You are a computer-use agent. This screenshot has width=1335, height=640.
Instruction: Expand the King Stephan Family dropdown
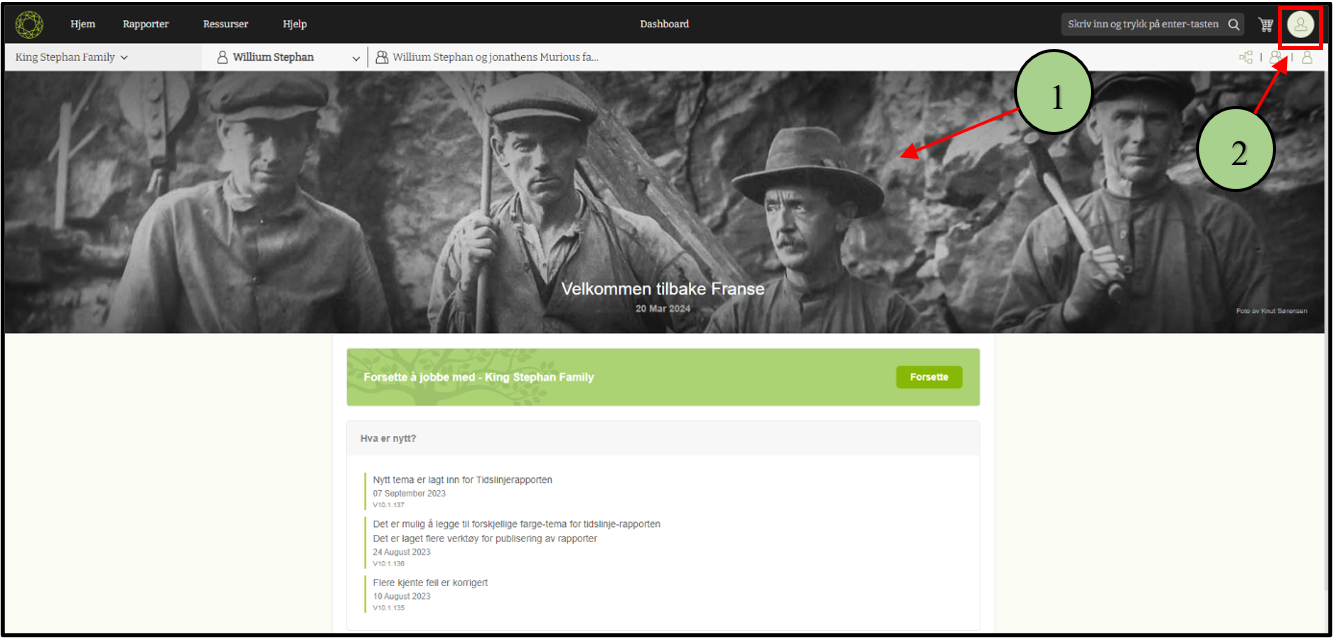(x=72, y=58)
